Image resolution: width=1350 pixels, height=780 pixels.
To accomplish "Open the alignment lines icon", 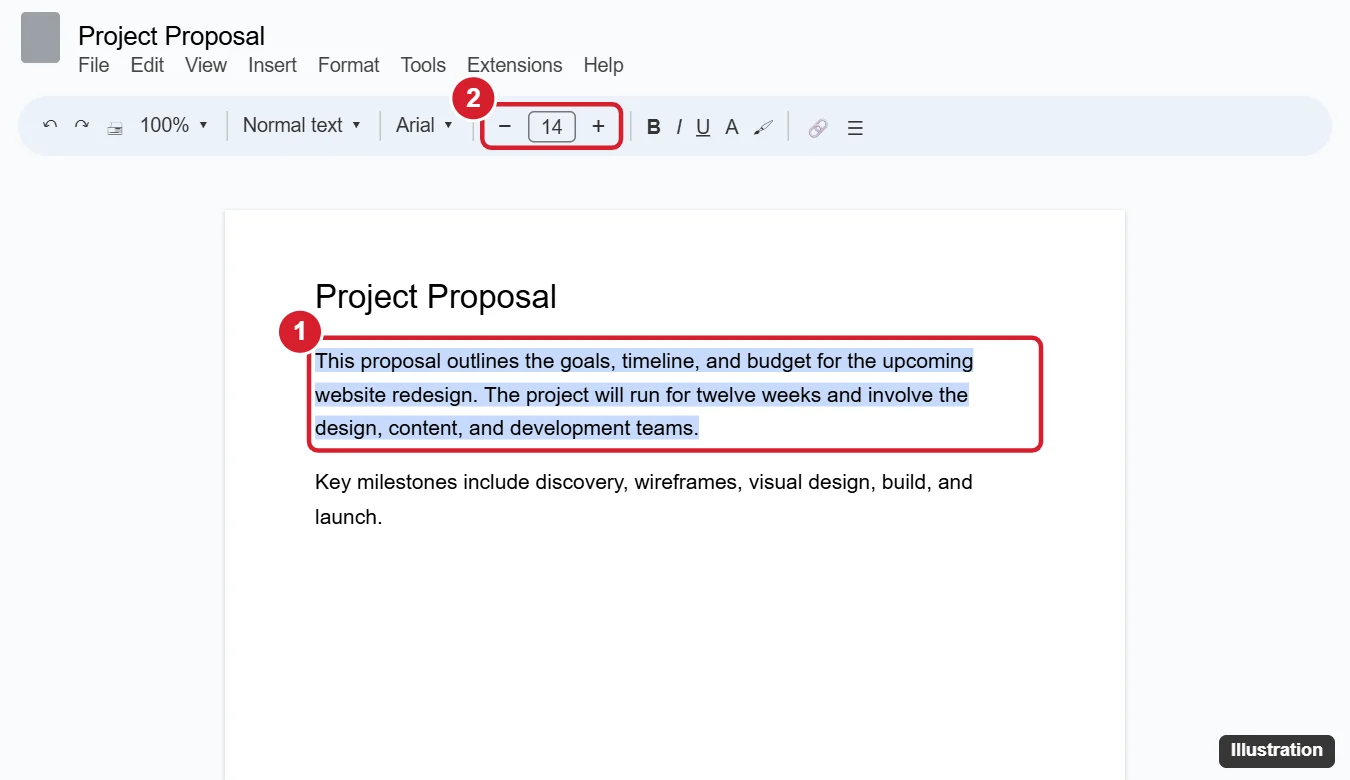I will click(855, 127).
